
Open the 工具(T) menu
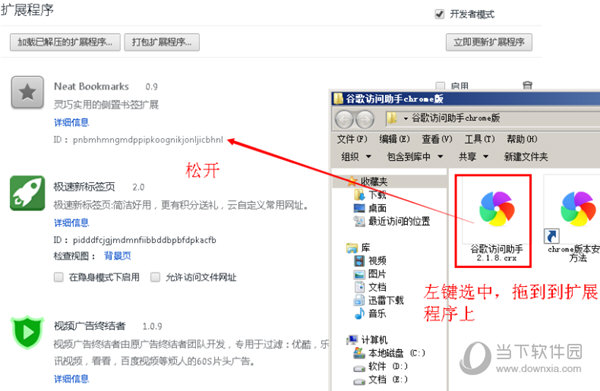[480, 139]
